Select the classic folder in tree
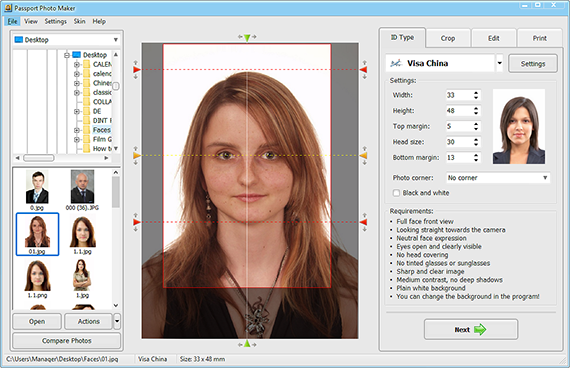The width and height of the screenshot is (570, 368). (102, 92)
